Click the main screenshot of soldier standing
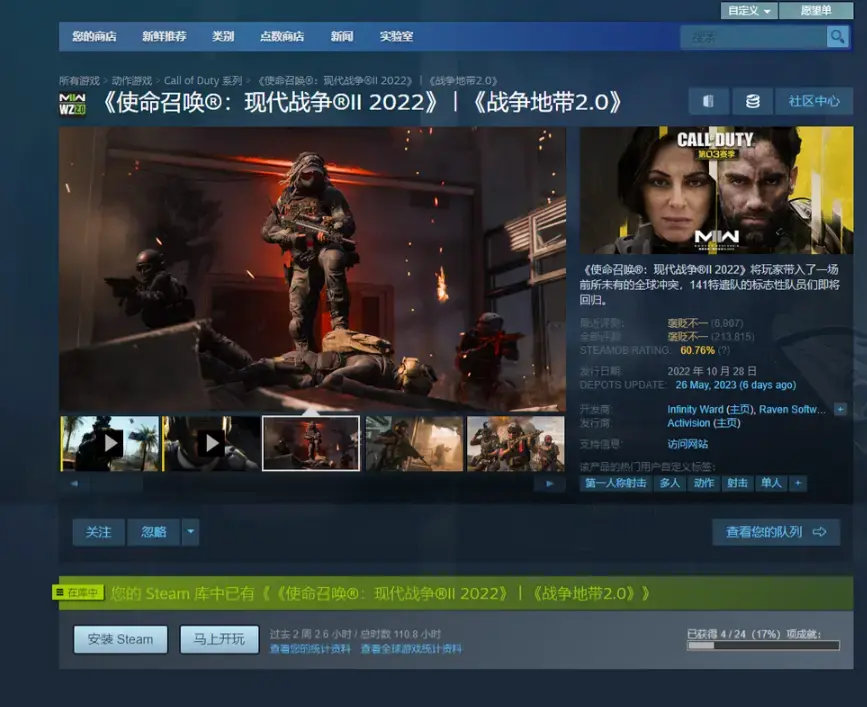 point(312,269)
